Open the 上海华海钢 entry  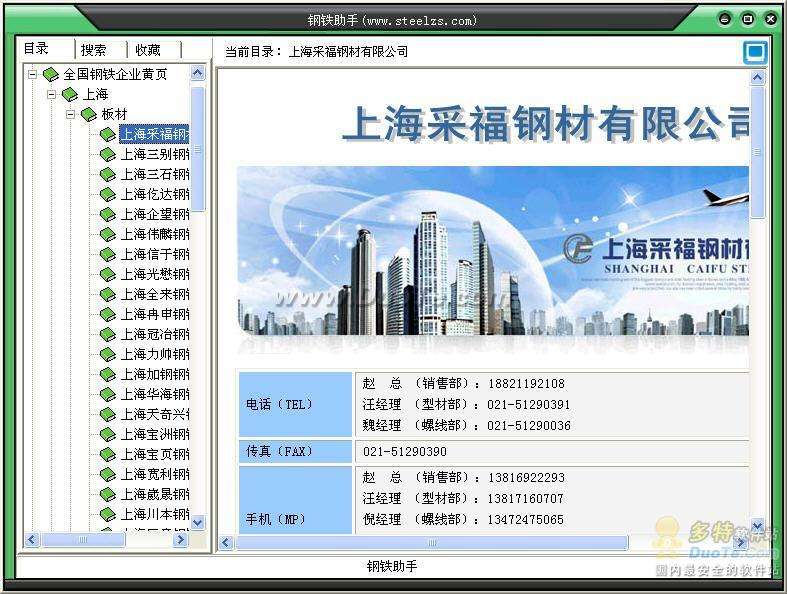click(x=155, y=395)
